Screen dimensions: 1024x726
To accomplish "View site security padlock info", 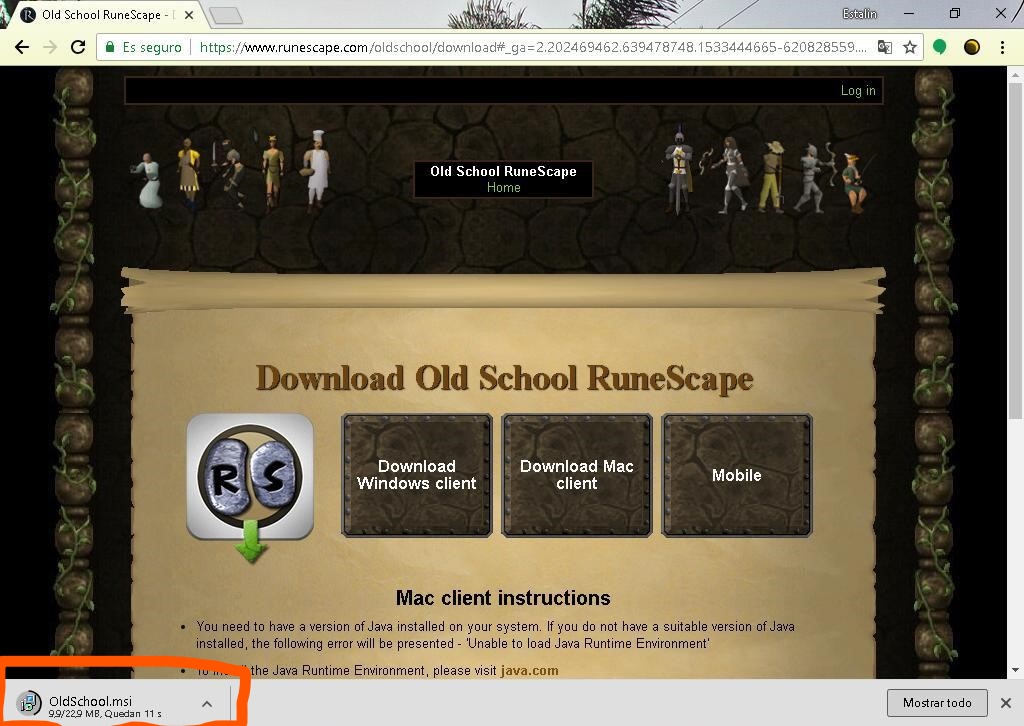I will (110, 47).
